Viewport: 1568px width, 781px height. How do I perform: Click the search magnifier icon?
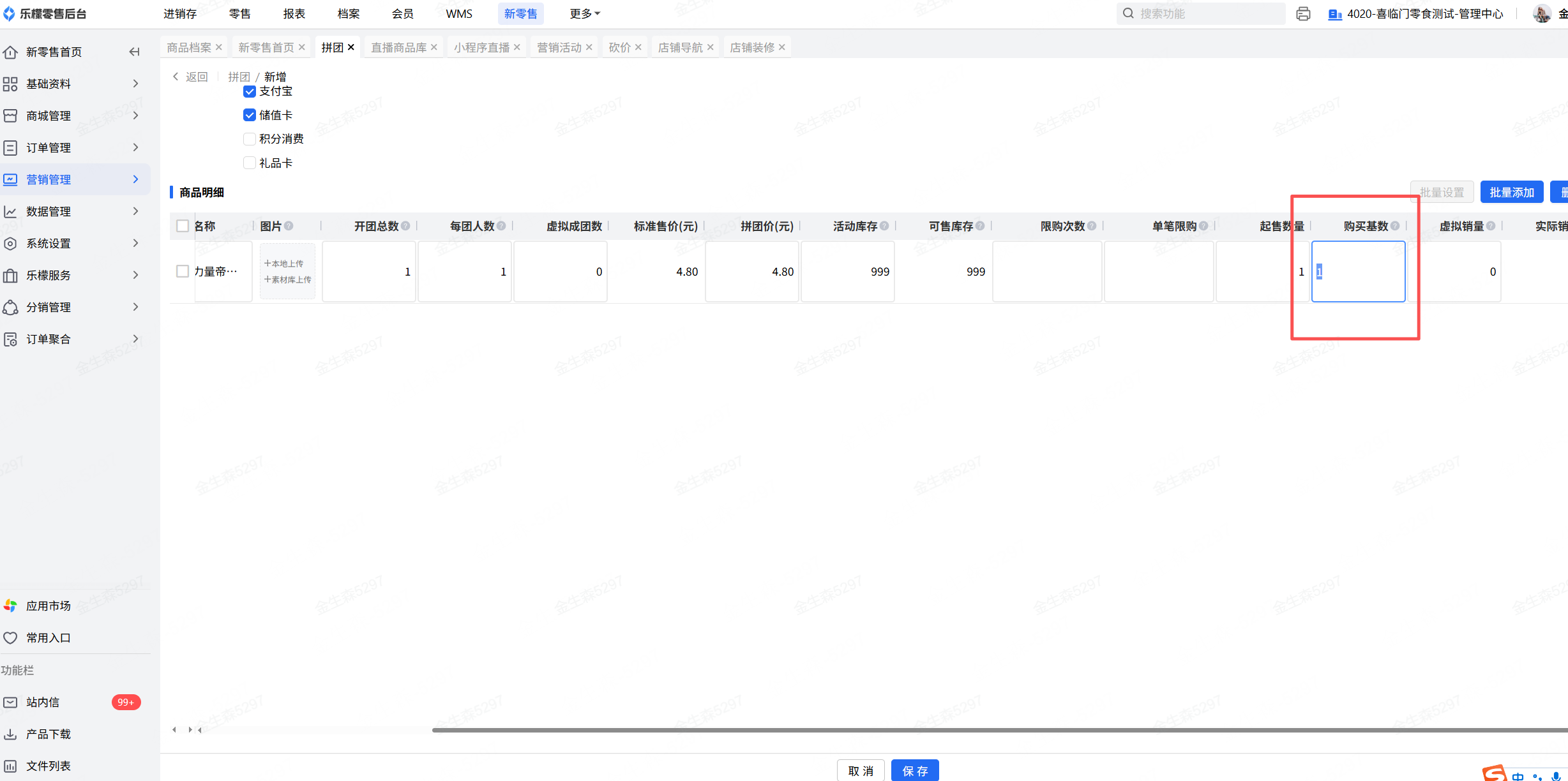click(1128, 13)
